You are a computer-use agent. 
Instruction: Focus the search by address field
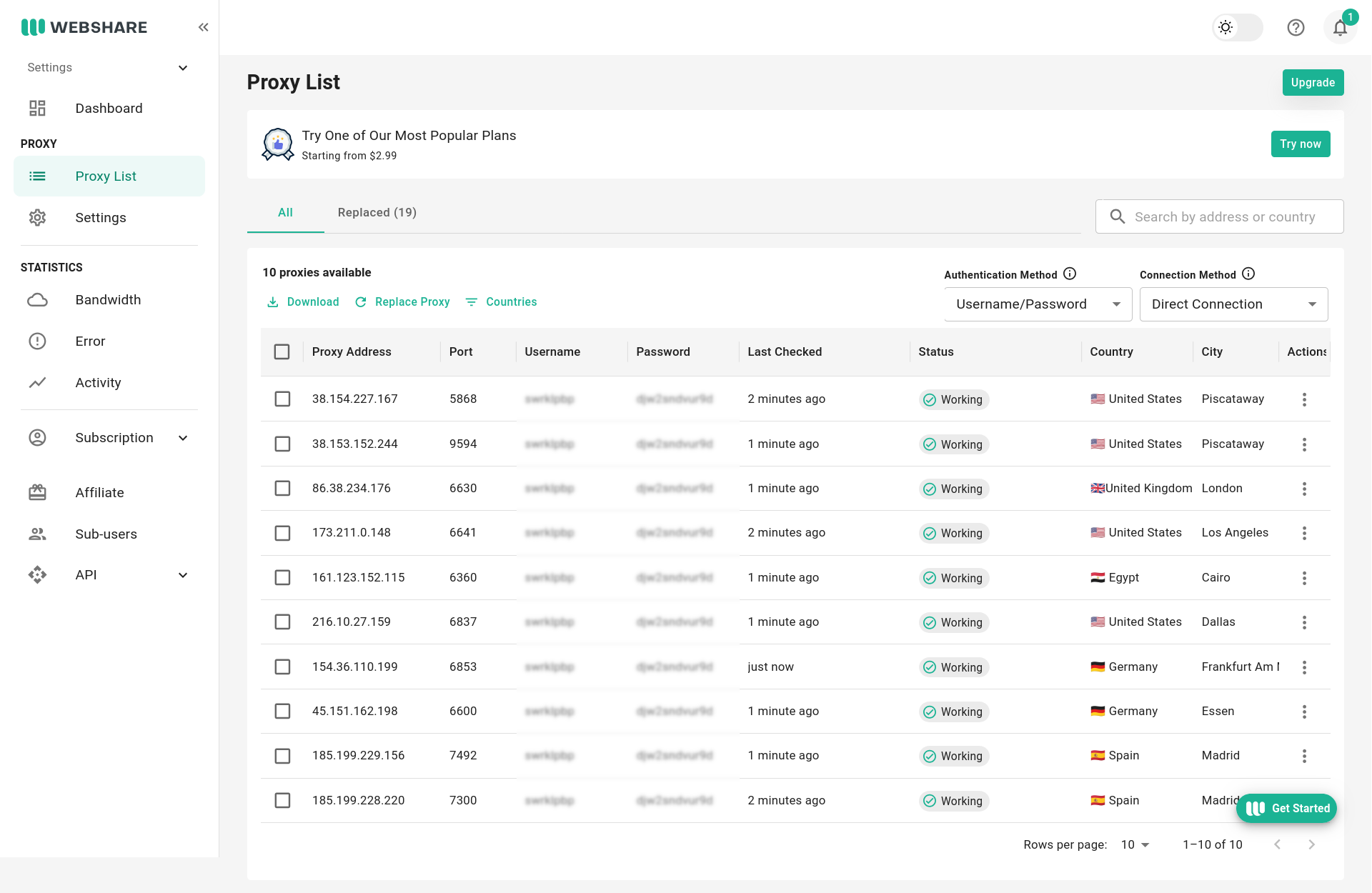pyautogui.click(x=1224, y=217)
